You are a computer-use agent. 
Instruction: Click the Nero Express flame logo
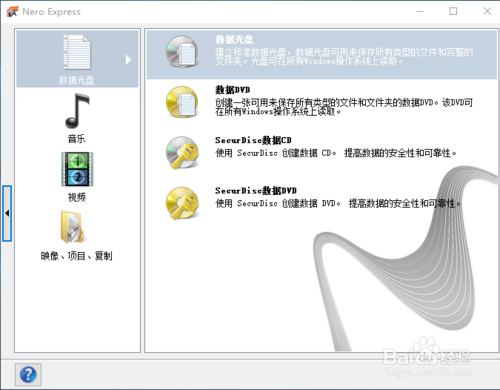tap(13, 12)
